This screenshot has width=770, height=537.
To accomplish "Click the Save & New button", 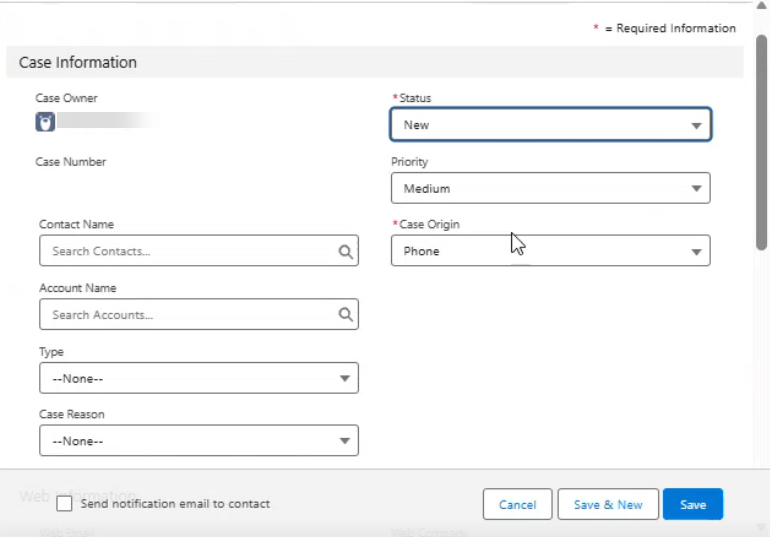I will pos(608,504).
